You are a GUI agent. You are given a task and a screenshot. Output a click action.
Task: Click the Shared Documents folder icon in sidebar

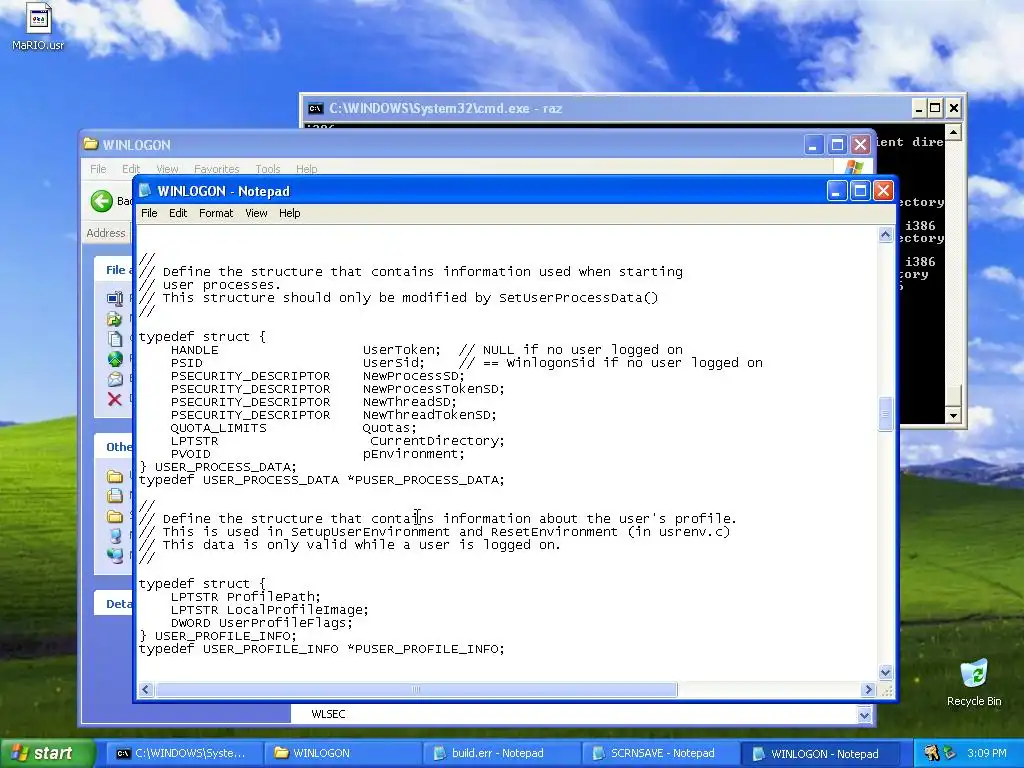tap(115, 516)
